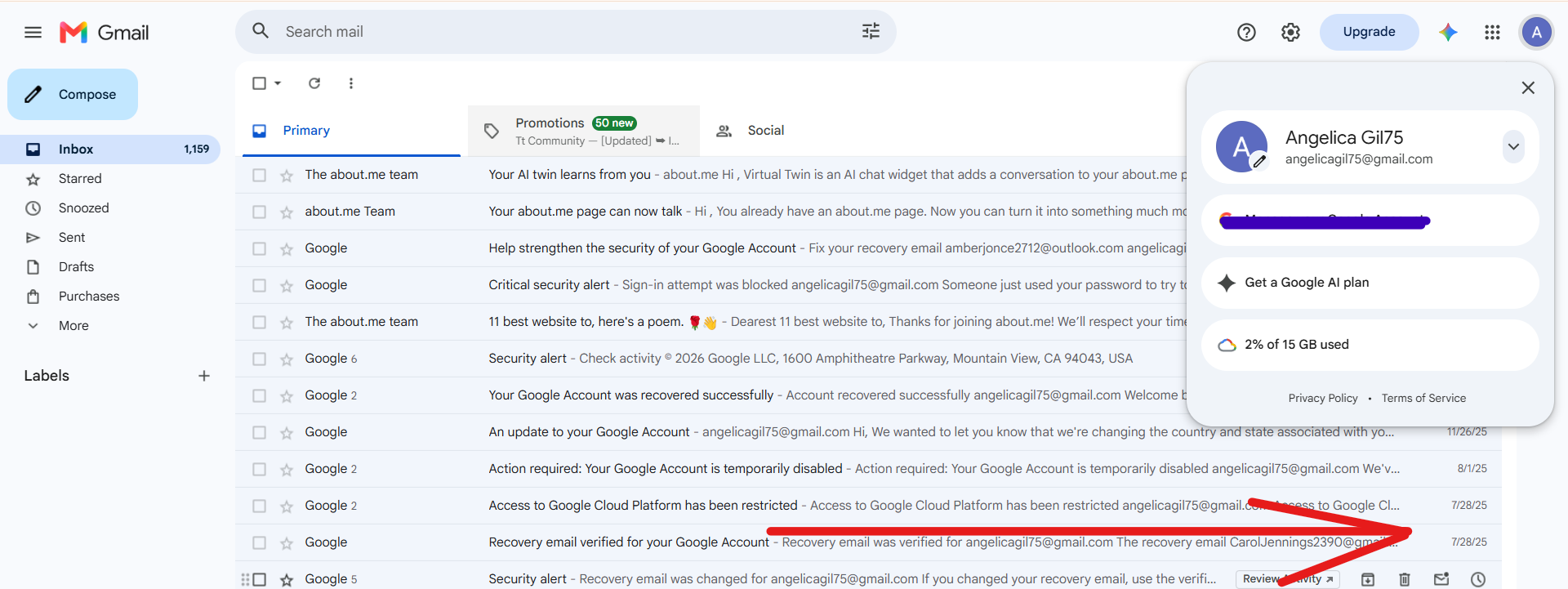Click the Gmail logo
The image size is (1568, 589).
coord(104,33)
